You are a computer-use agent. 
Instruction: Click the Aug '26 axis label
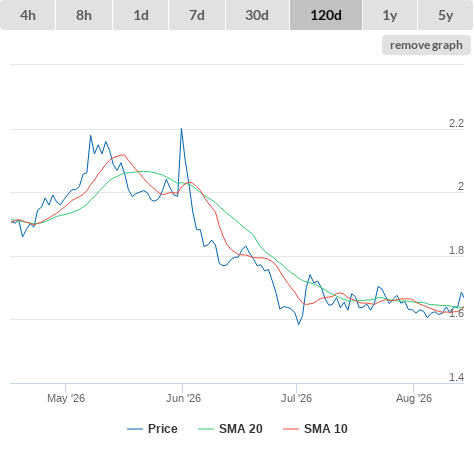pos(414,398)
